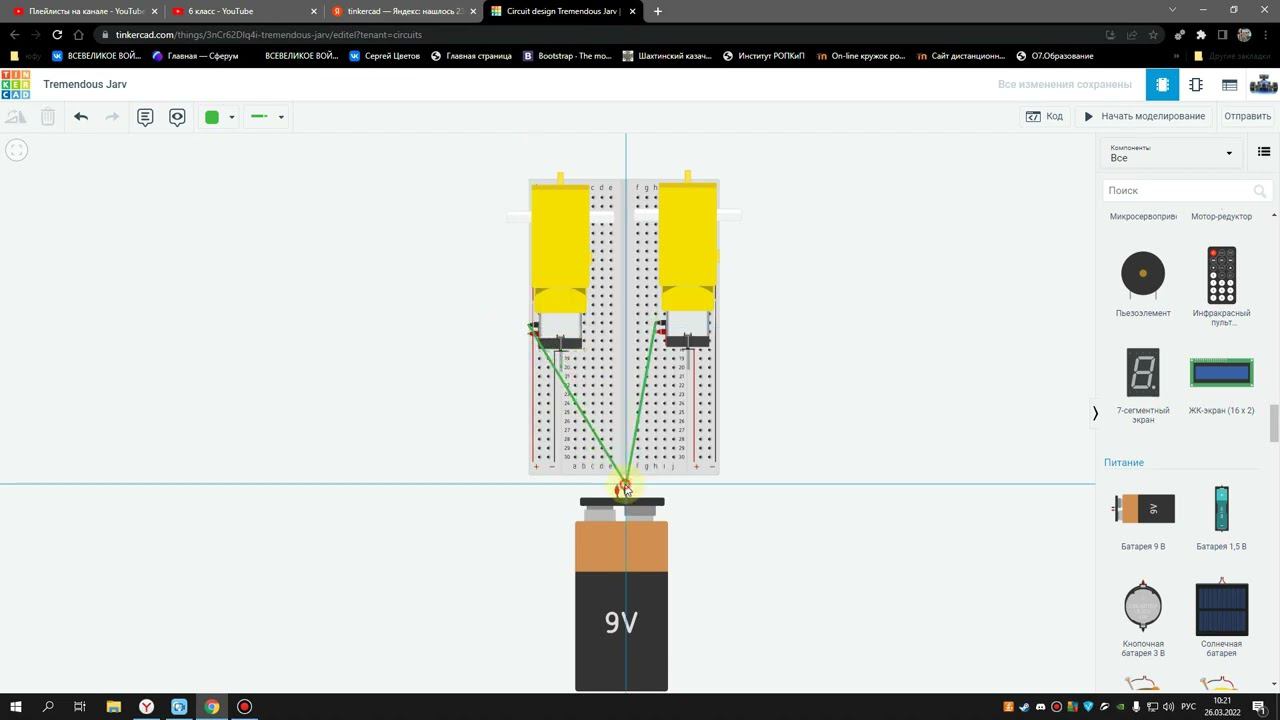Undo the last action with the left arrow
This screenshot has width=1280, height=720.
click(x=81, y=117)
